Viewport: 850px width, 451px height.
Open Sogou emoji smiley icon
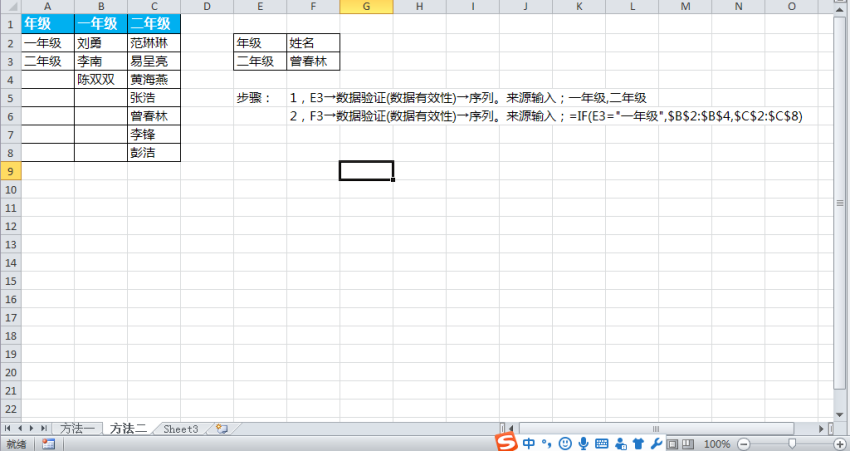pyautogui.click(x=565, y=443)
